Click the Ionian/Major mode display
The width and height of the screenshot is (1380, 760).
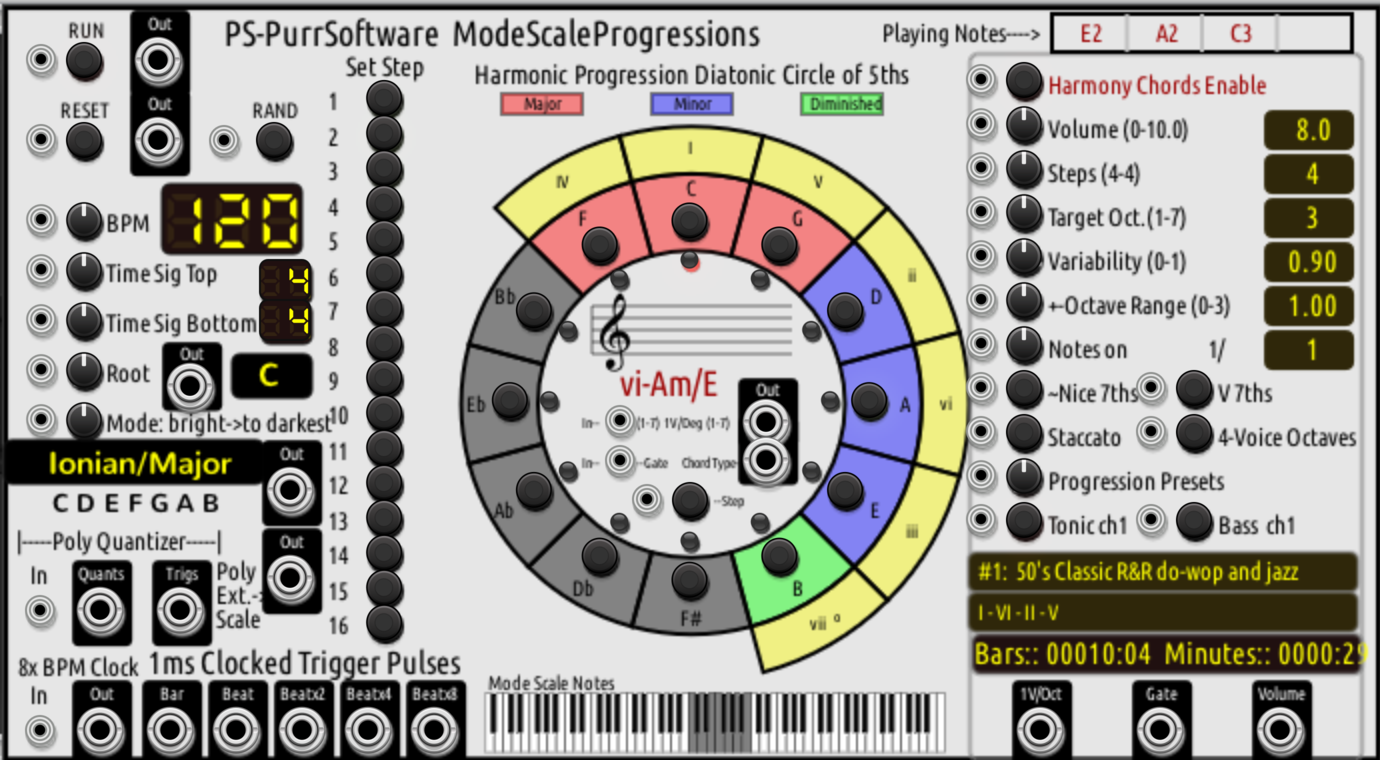coord(135,464)
